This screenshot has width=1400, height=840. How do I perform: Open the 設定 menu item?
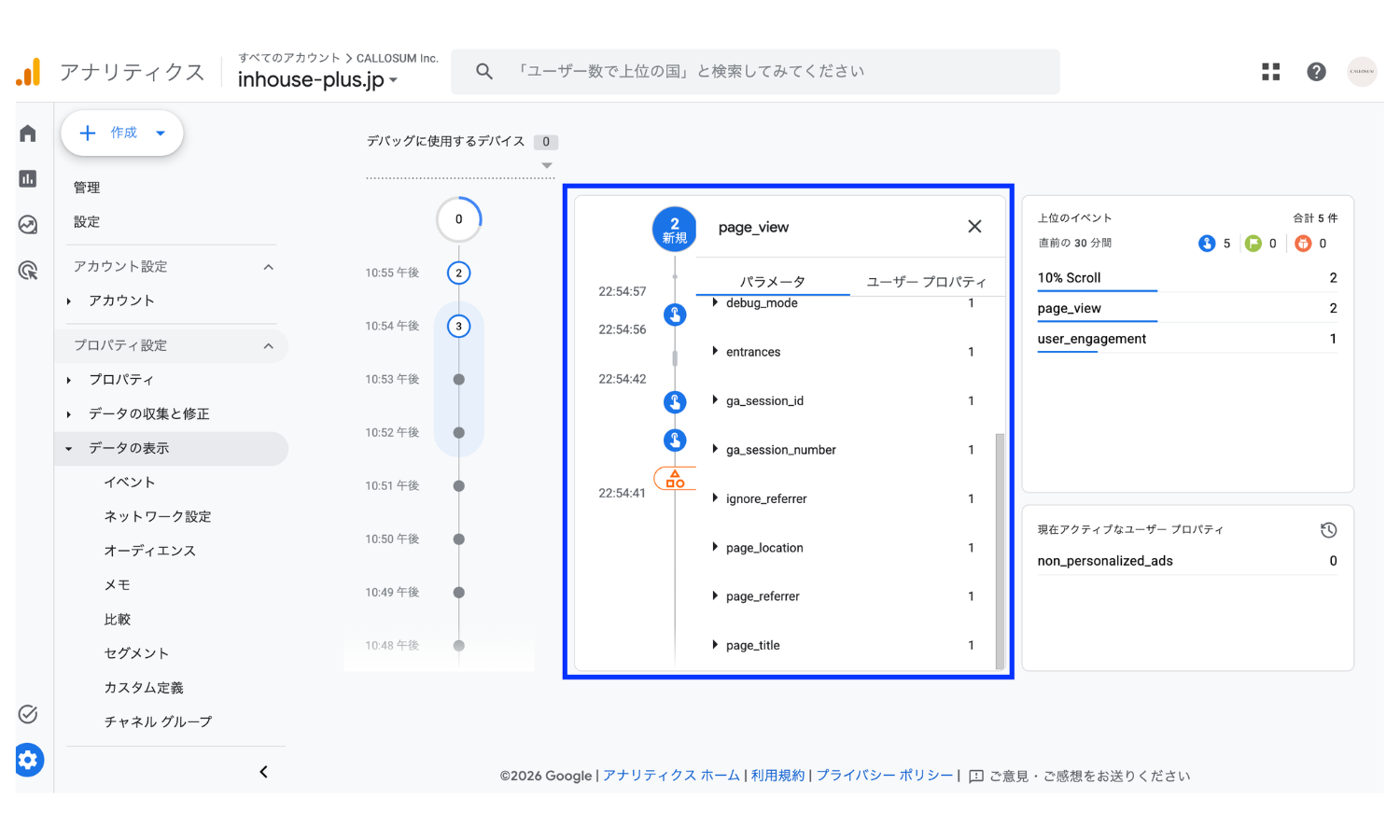click(87, 222)
